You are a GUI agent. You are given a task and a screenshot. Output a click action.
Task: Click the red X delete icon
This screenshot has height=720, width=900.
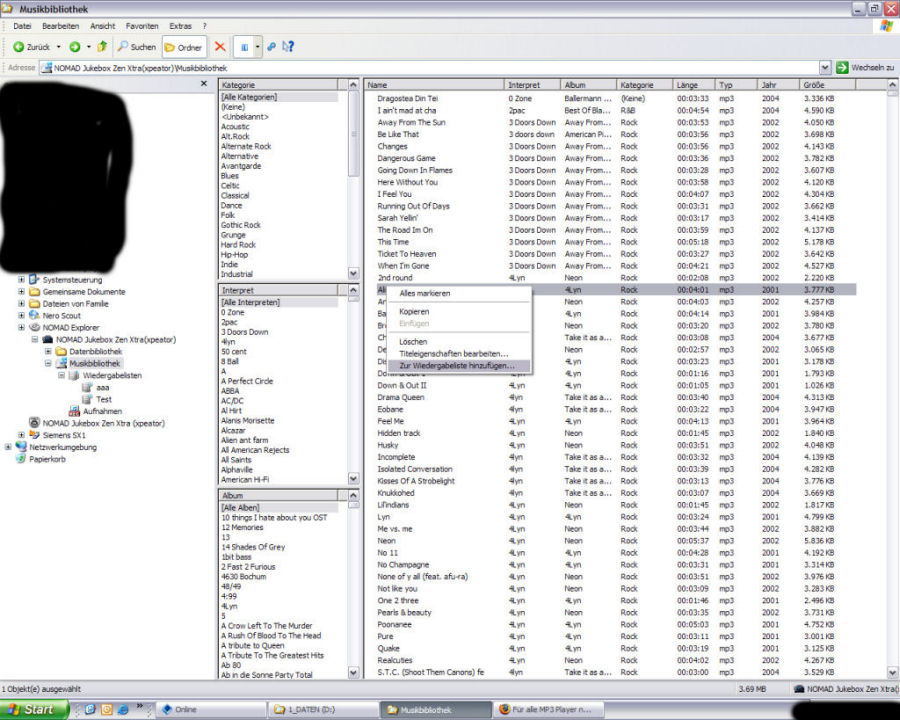coord(220,47)
